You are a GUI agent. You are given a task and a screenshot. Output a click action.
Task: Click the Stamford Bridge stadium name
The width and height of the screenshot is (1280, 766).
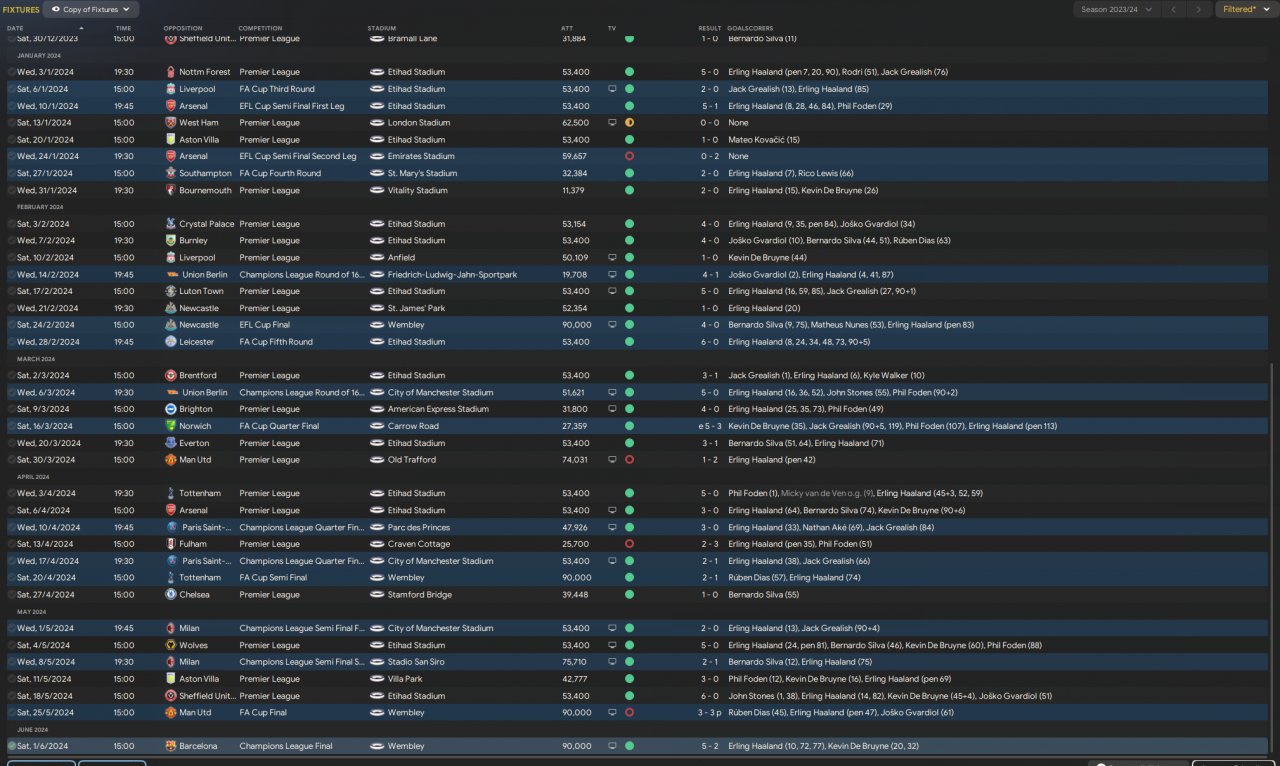click(x=420, y=595)
